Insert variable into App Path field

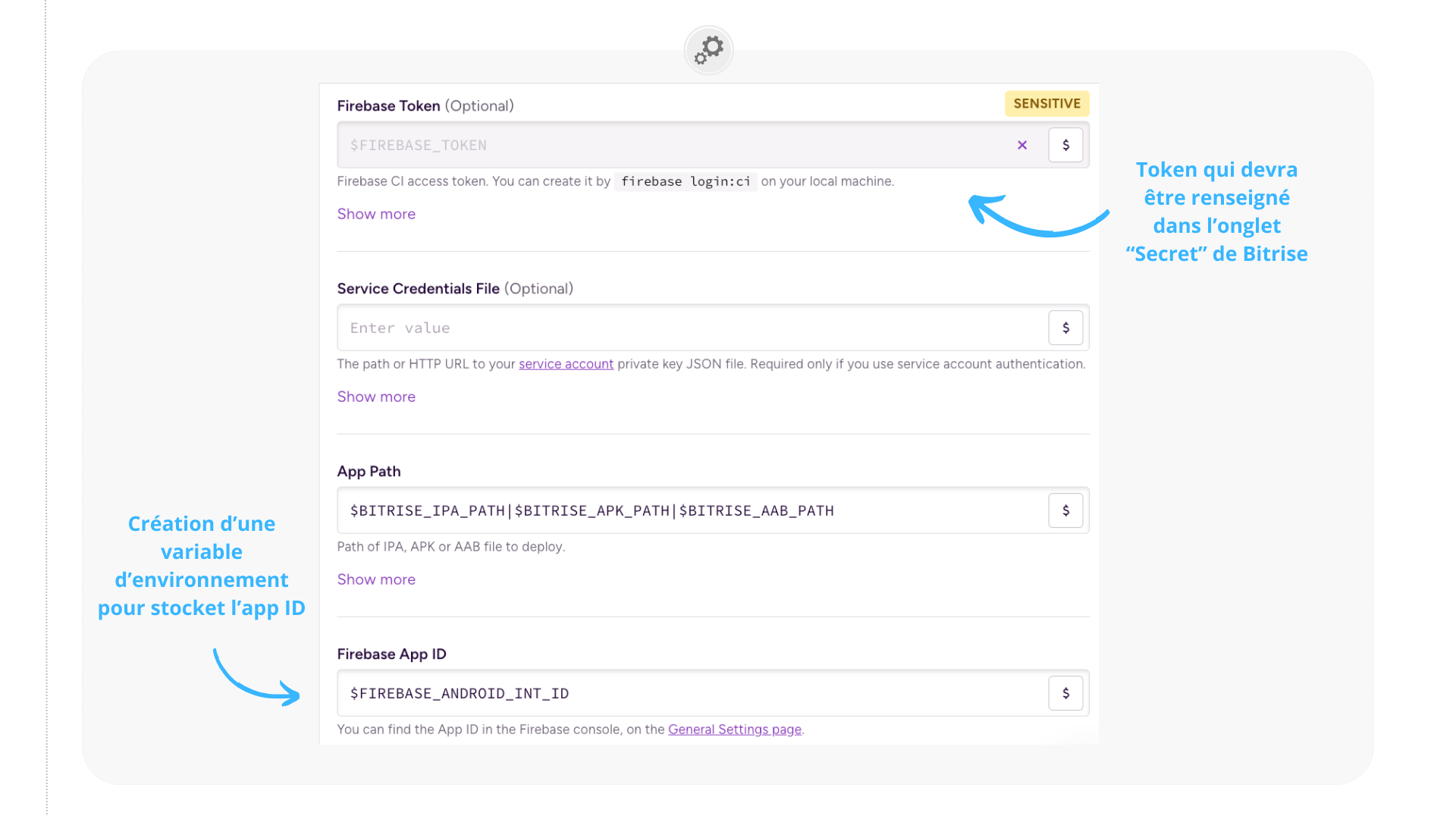(x=1065, y=510)
